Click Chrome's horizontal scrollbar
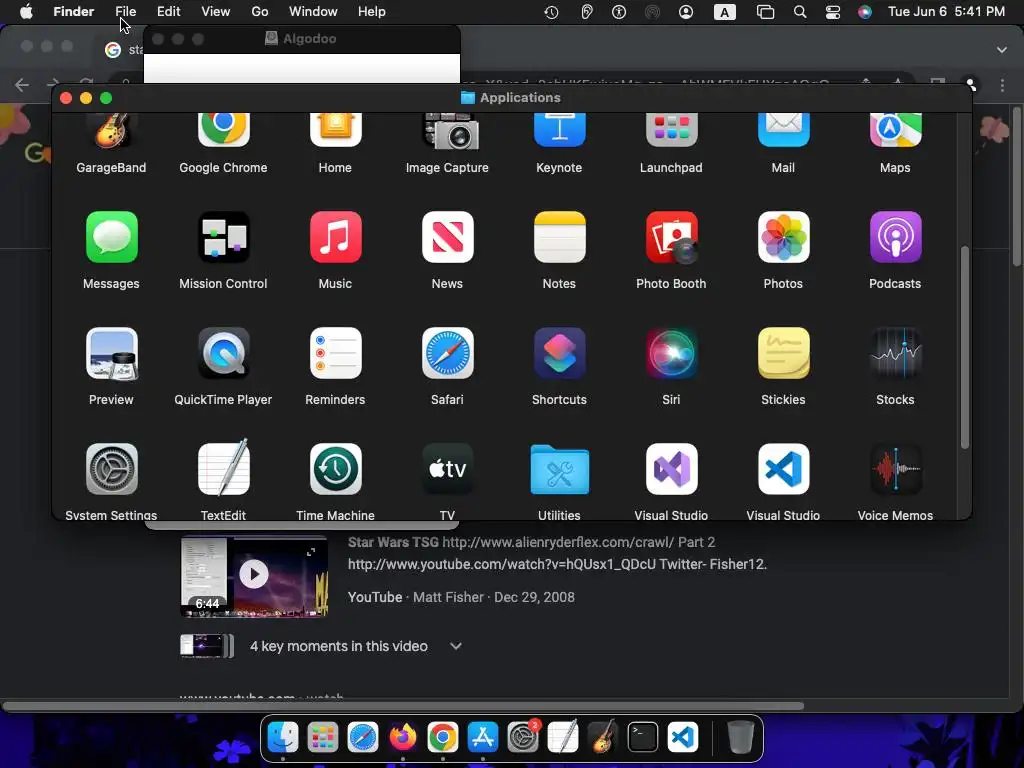Screen dimensions: 1024x768 click(403, 706)
